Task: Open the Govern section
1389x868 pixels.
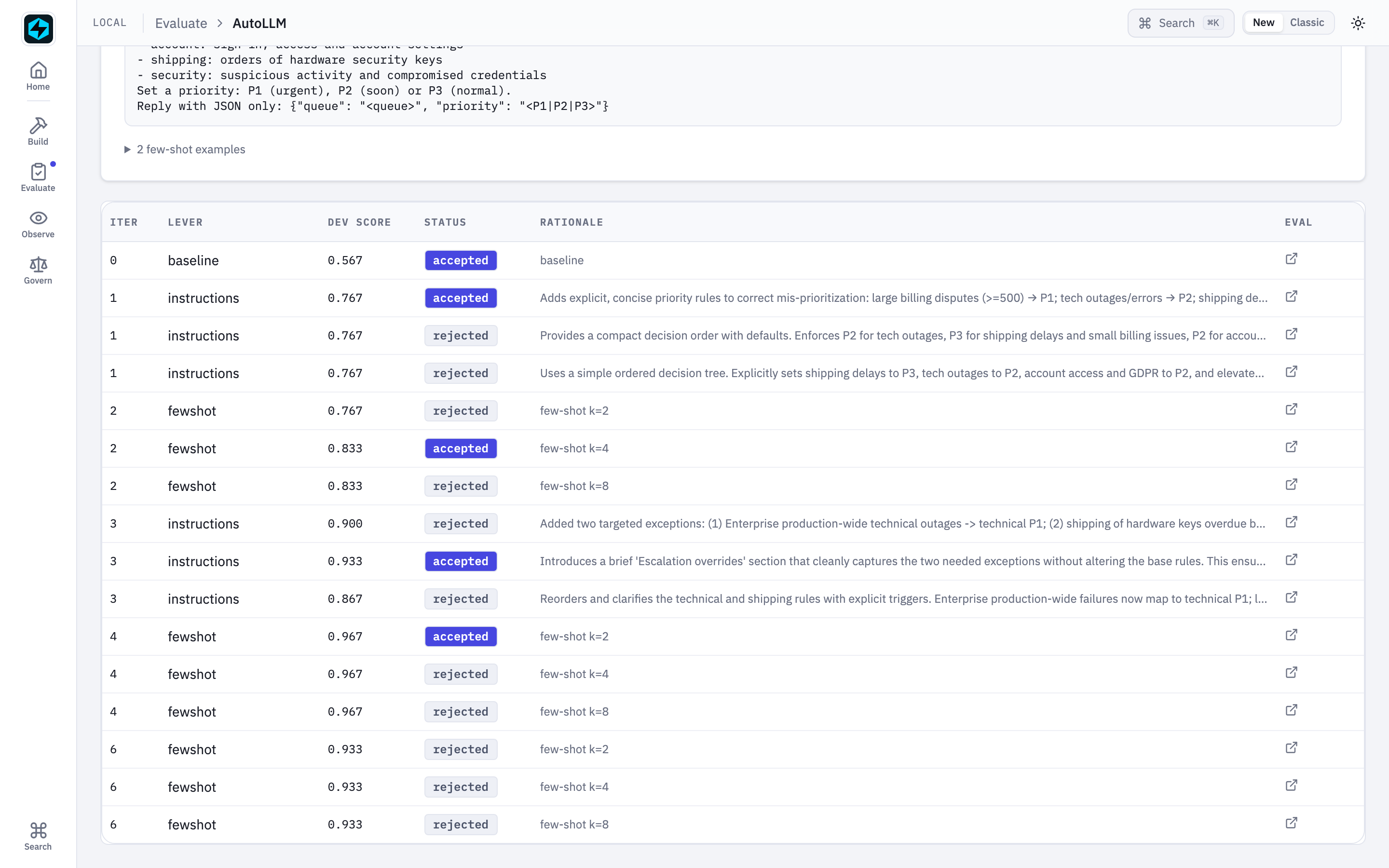Action: coord(38,271)
